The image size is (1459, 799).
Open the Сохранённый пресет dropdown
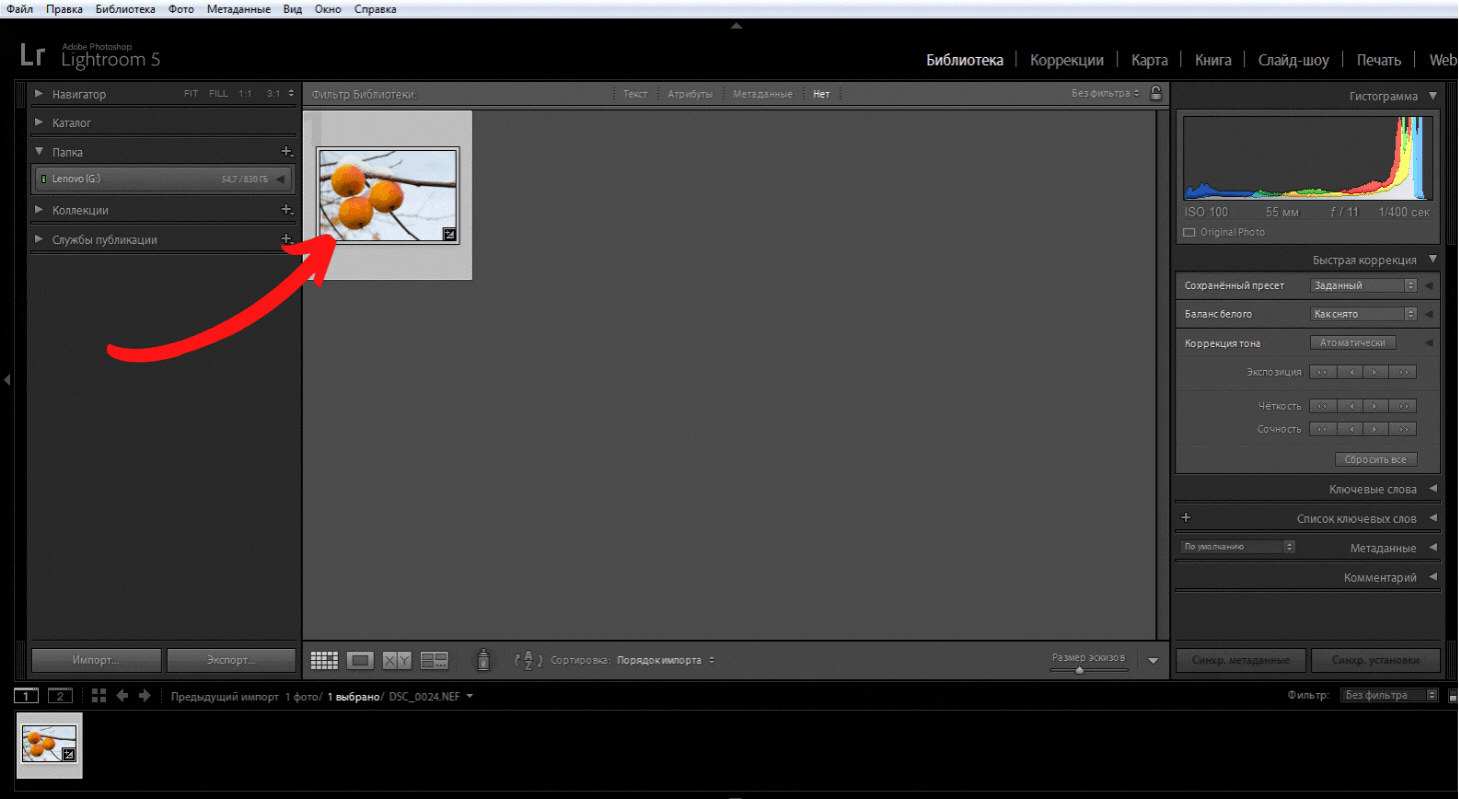click(x=1364, y=285)
